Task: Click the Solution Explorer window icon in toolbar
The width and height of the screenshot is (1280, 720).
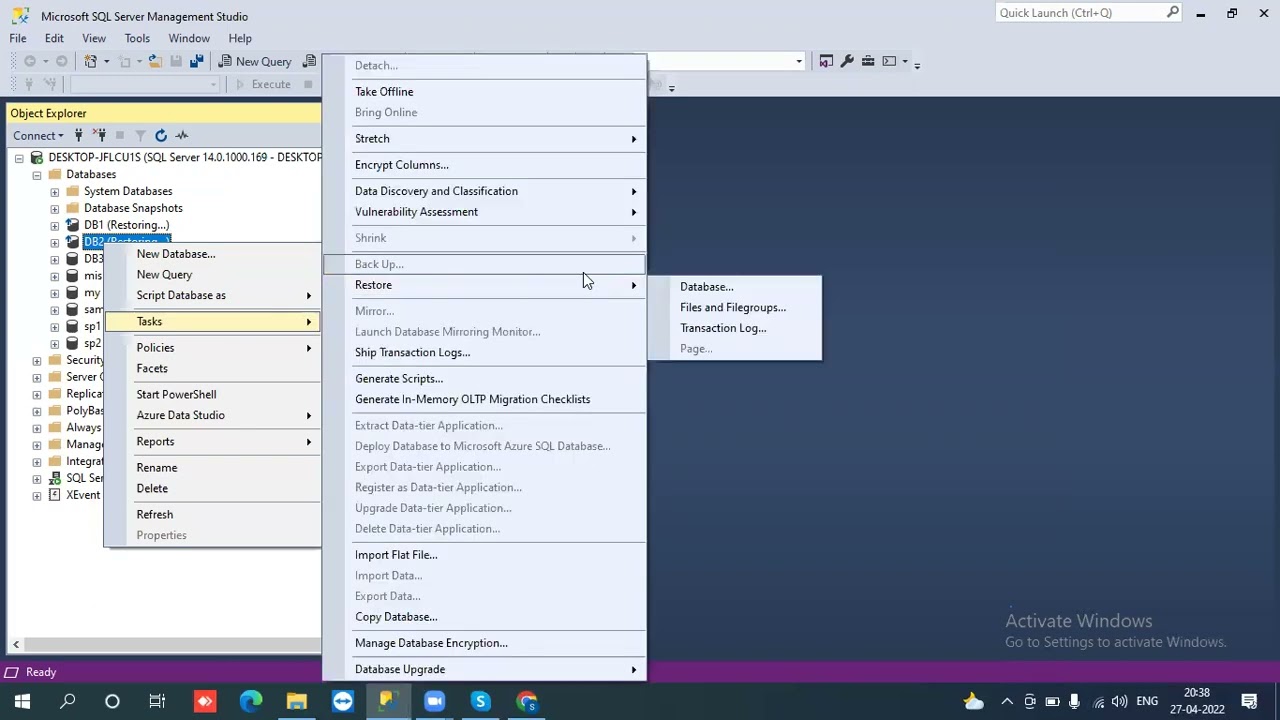Action: [826, 62]
